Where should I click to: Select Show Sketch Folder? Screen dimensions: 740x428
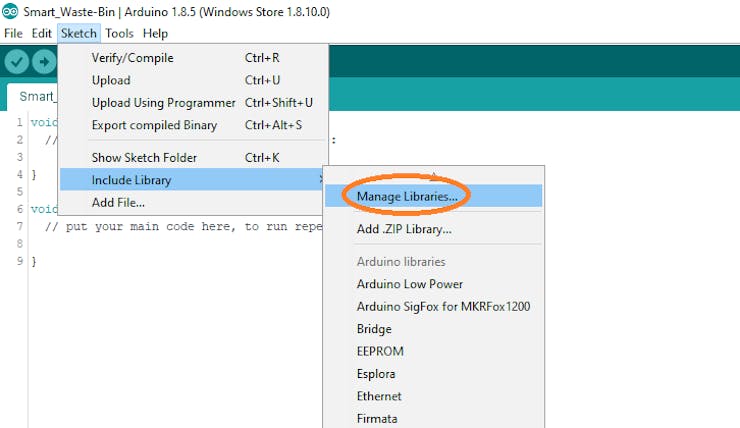194,158
